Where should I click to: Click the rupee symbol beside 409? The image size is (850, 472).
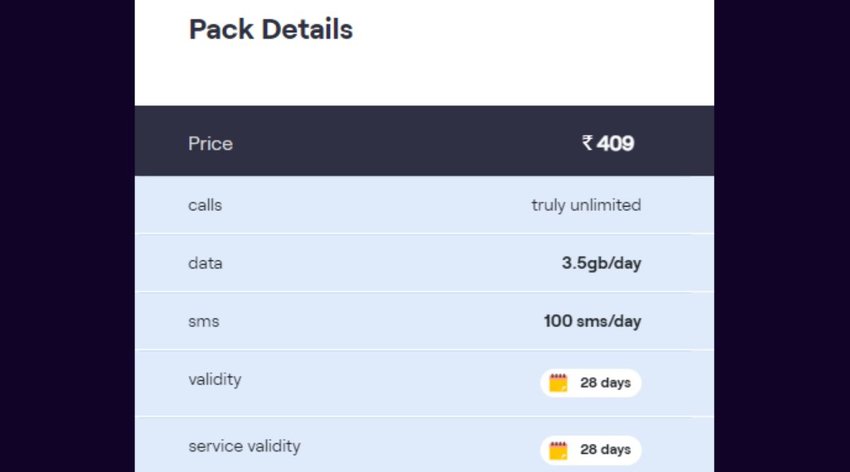pyautogui.click(x=587, y=143)
